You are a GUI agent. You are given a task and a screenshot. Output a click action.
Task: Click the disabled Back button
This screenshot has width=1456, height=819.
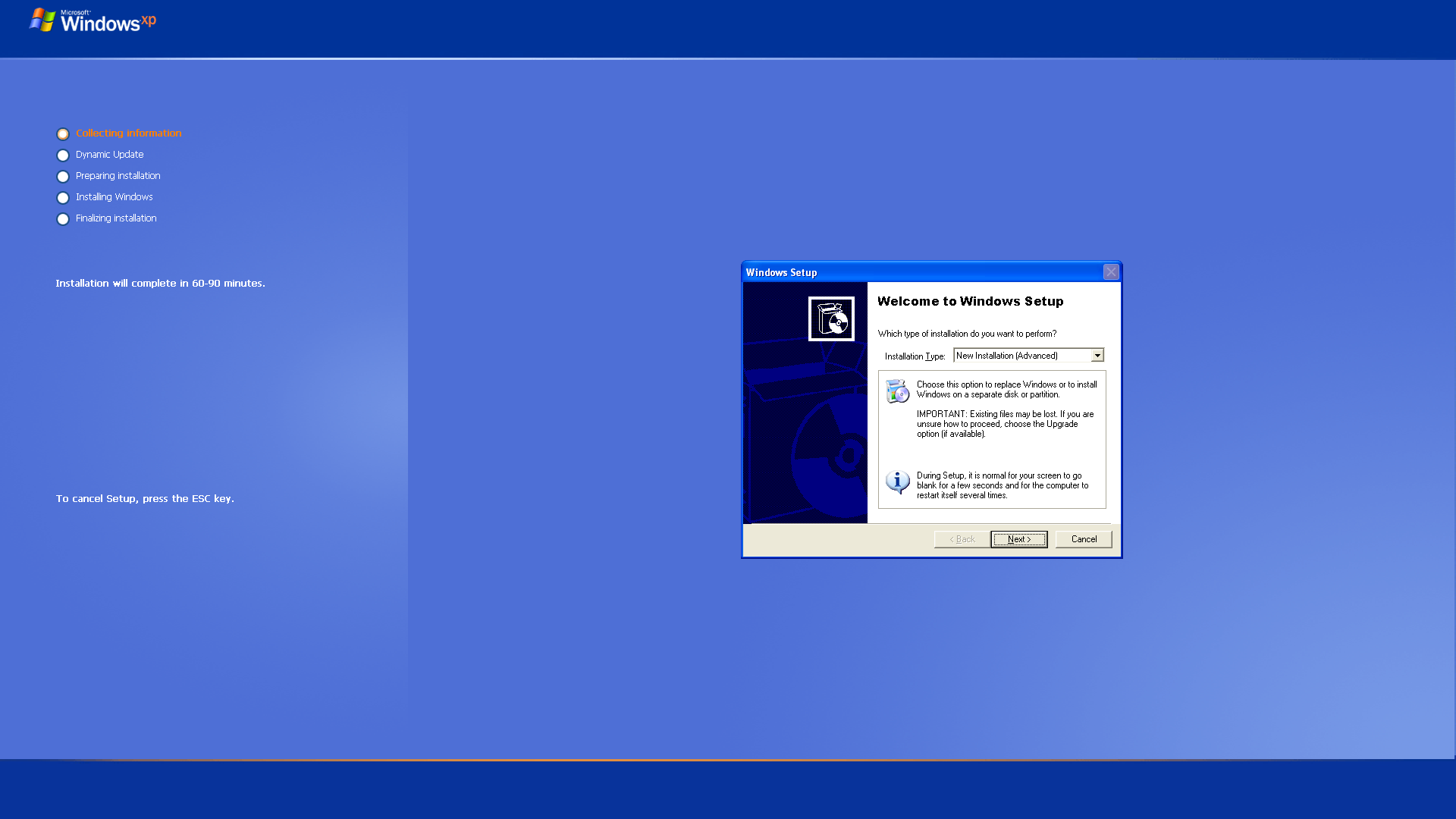tap(962, 539)
